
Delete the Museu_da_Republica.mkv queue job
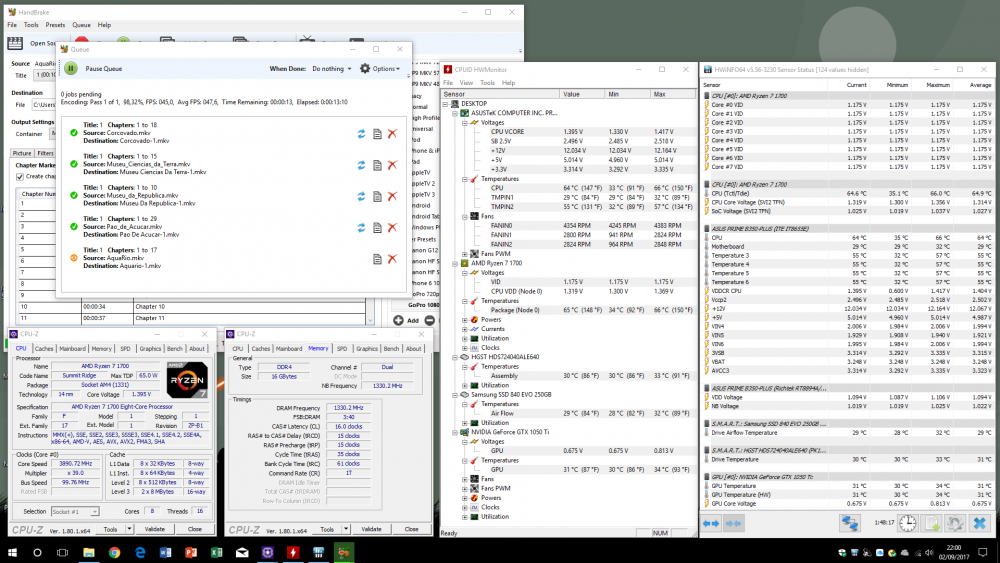392,196
